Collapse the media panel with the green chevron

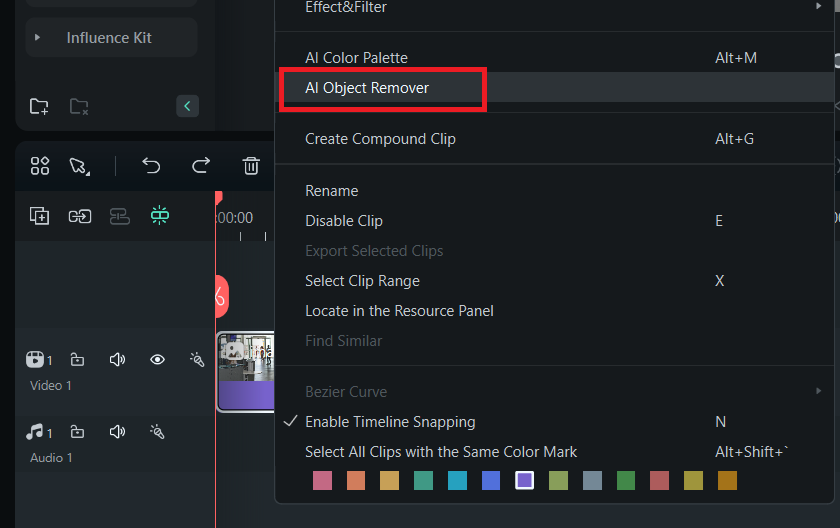187,106
